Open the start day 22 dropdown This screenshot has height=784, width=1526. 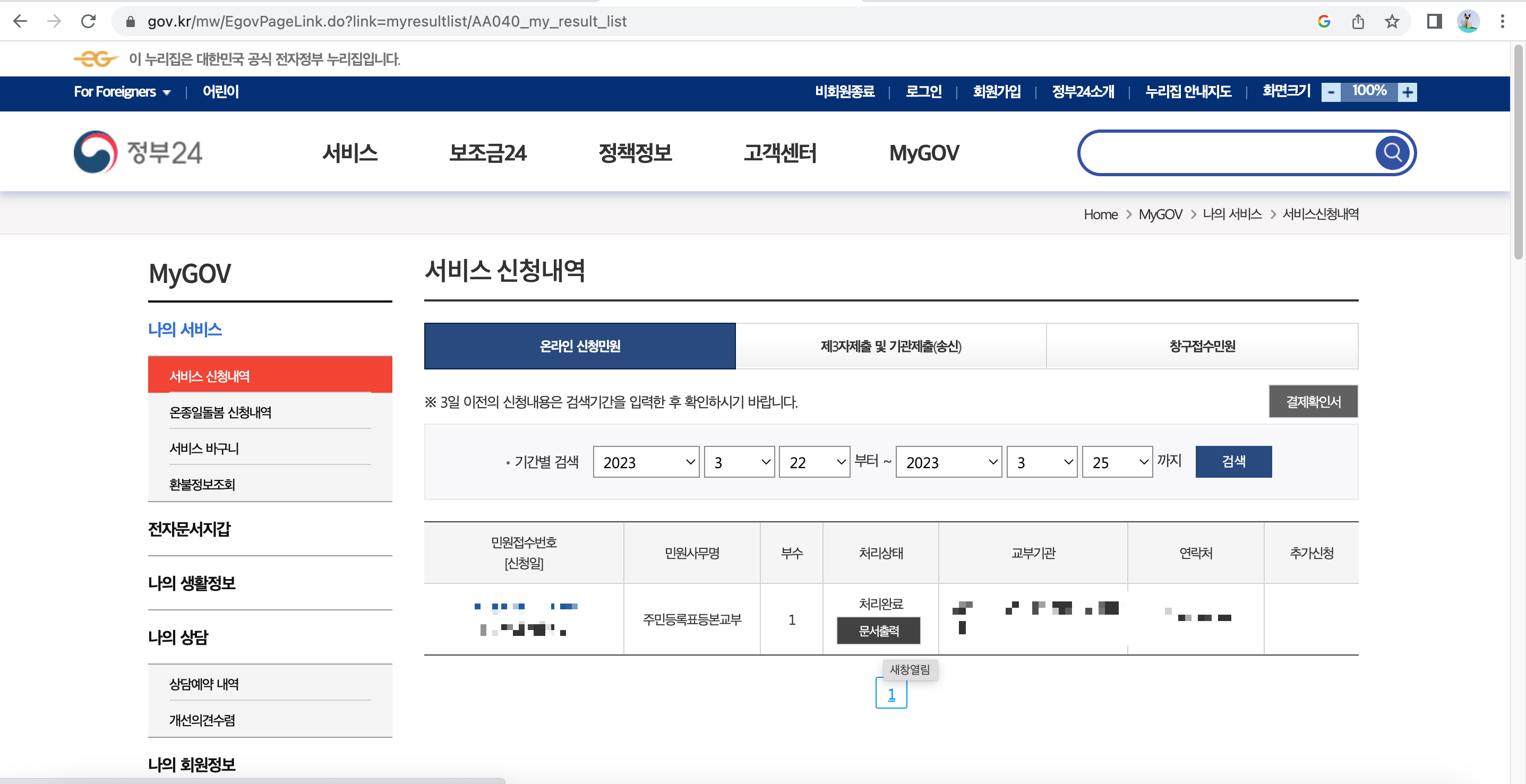pyautogui.click(x=814, y=462)
